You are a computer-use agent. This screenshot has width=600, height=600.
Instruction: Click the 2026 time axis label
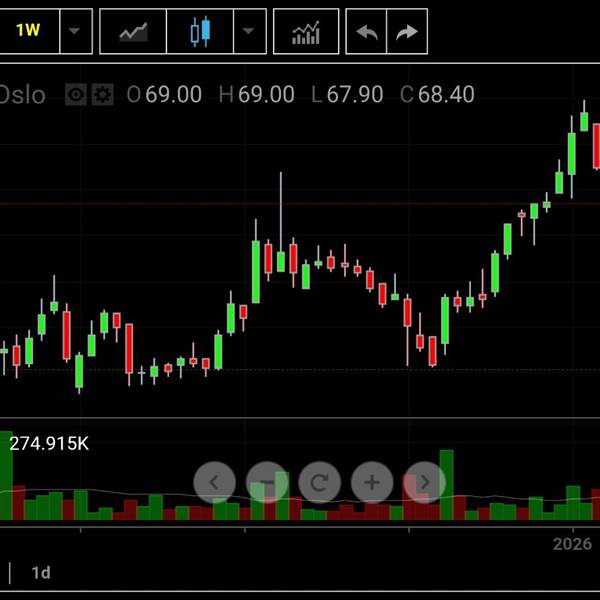[572, 544]
